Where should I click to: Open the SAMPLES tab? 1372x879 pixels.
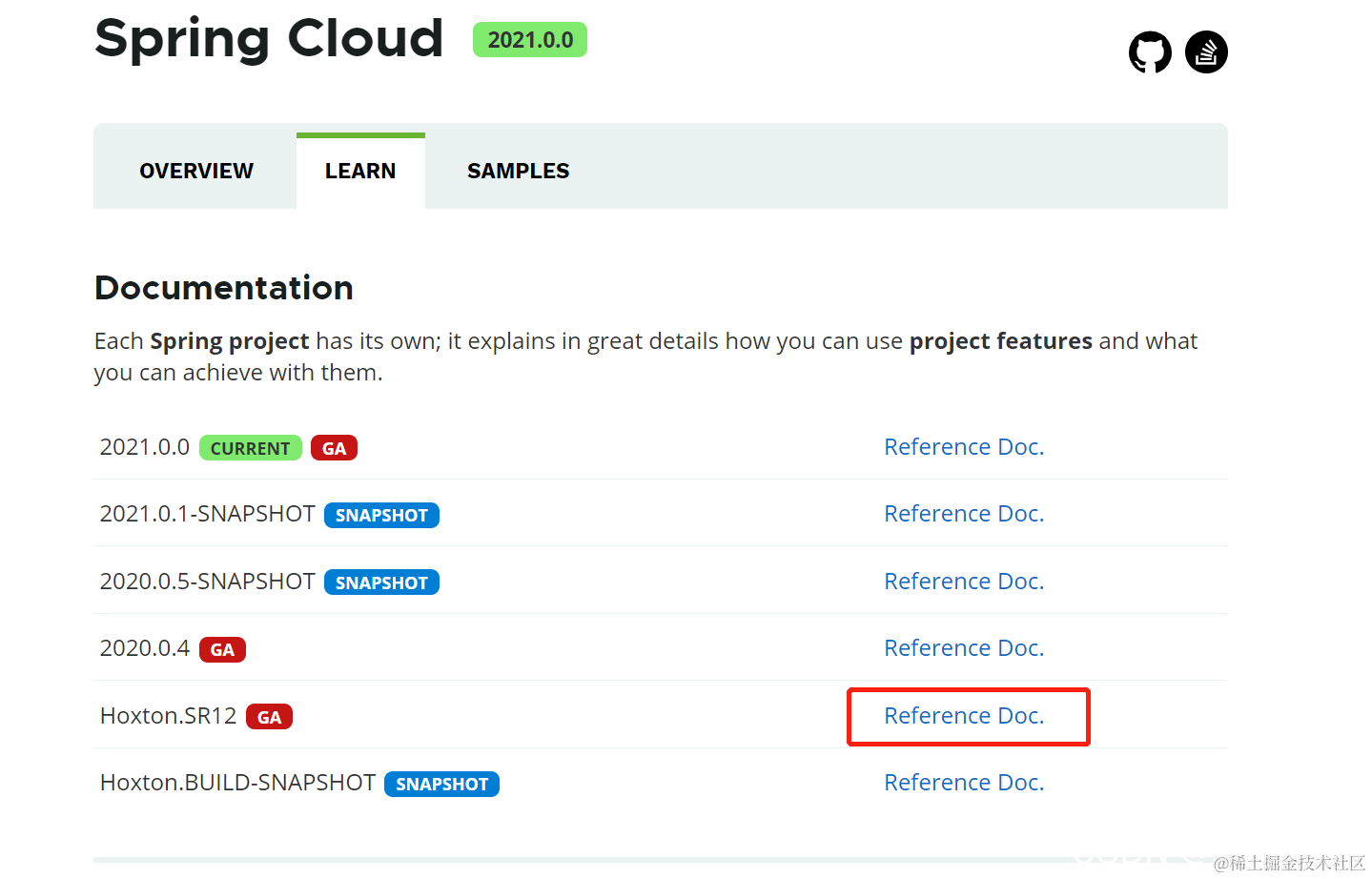pos(518,171)
